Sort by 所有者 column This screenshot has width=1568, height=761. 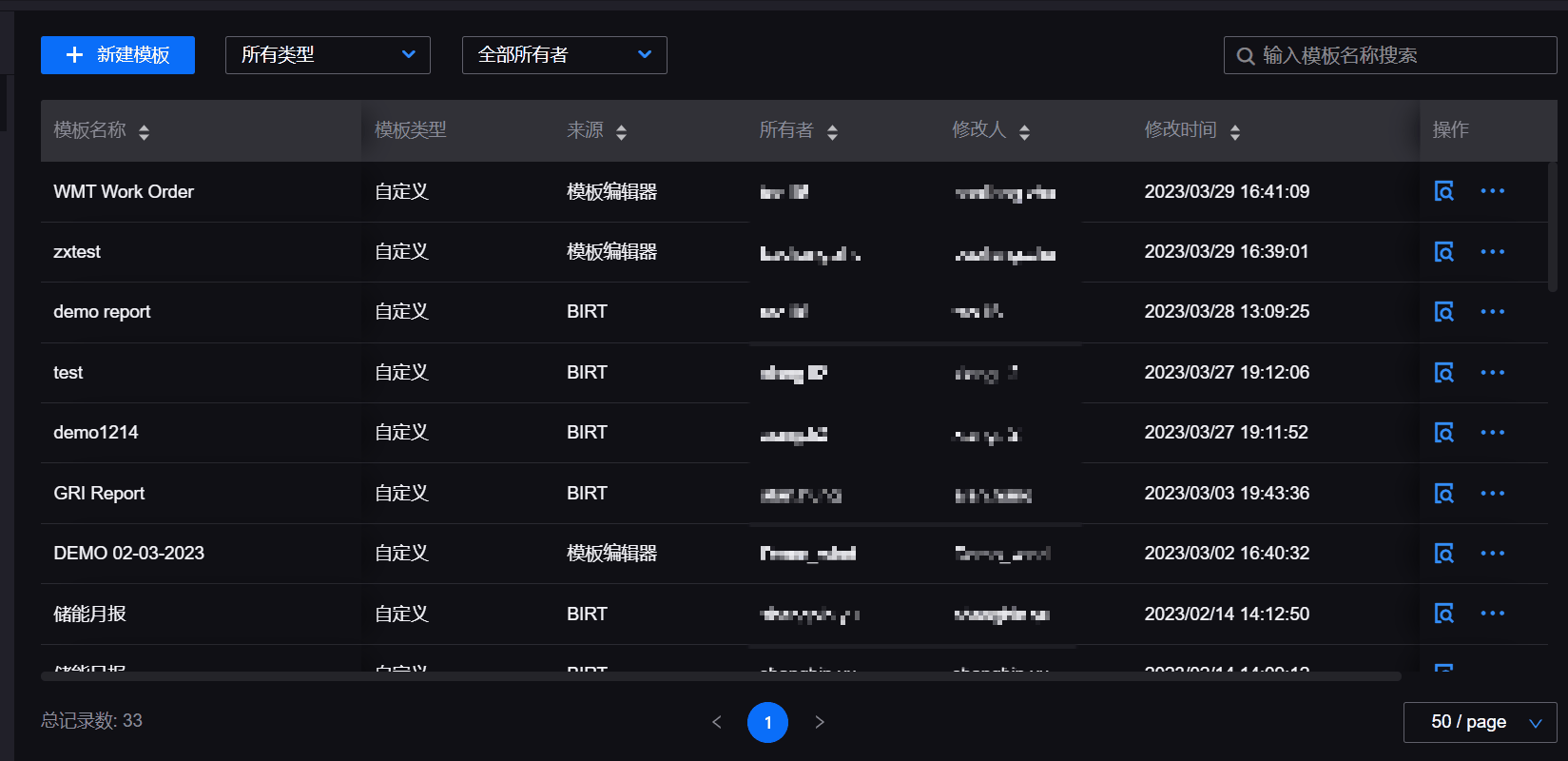[x=832, y=132]
